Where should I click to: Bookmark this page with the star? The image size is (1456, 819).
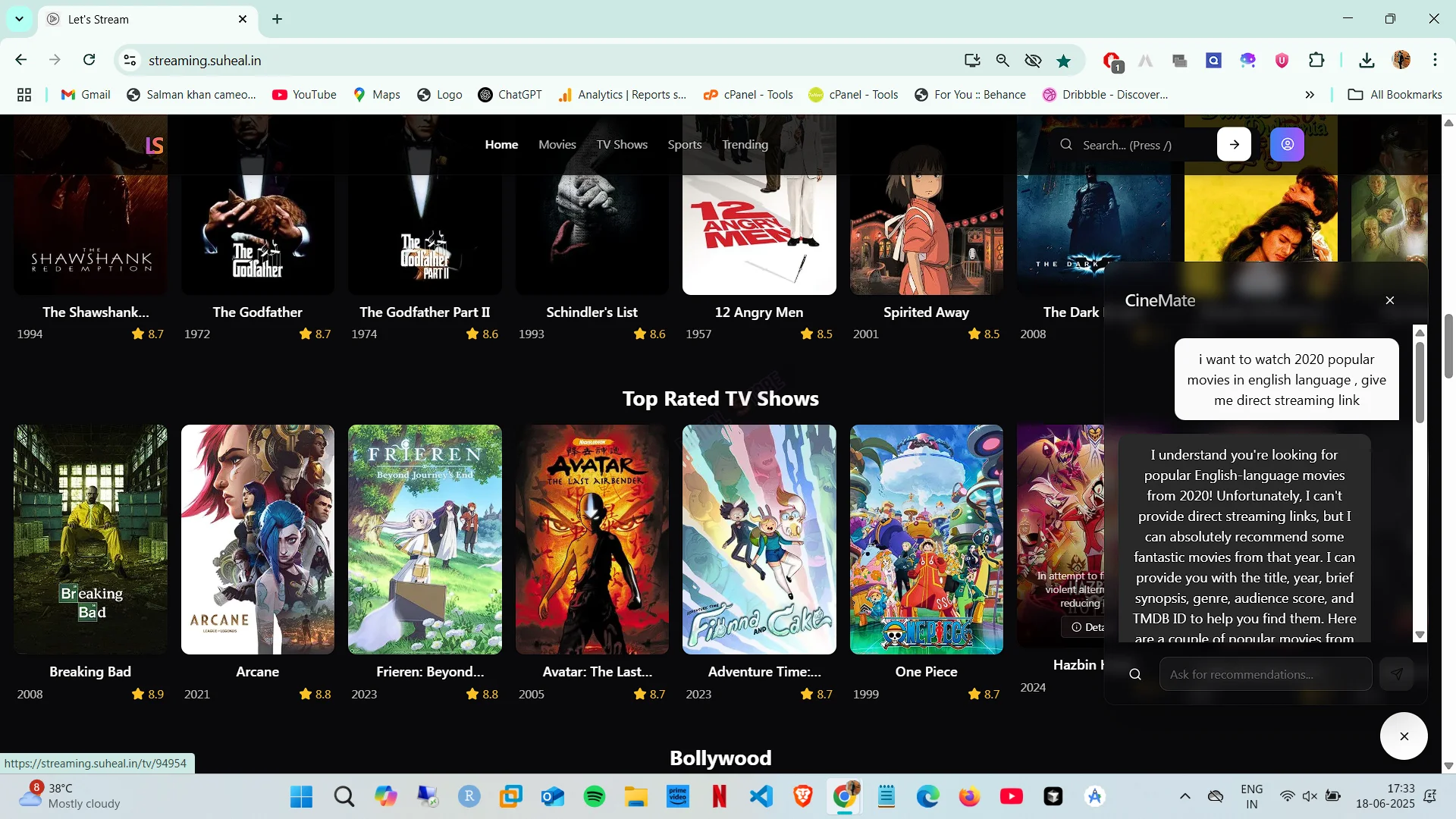(1064, 61)
